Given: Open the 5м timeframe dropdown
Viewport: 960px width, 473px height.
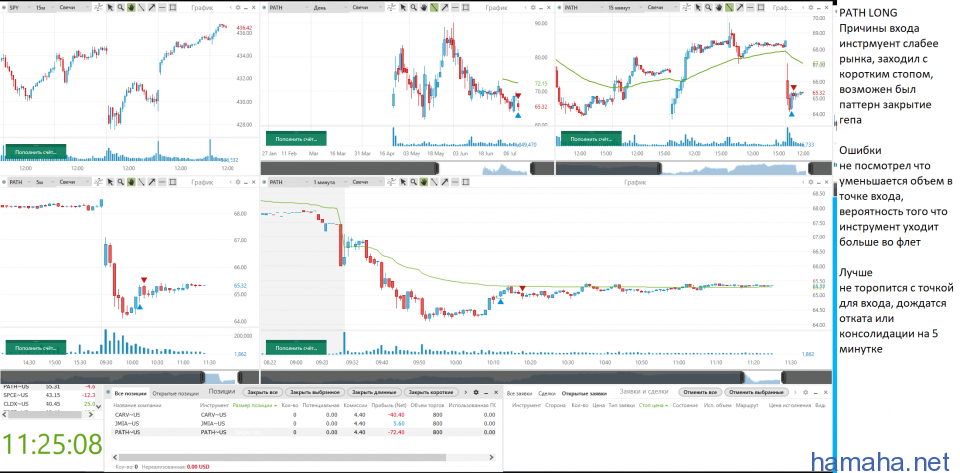Looking at the screenshot, I should coord(47,182).
